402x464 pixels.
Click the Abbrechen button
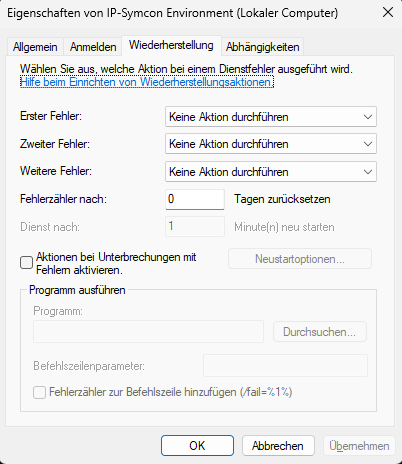pos(278,446)
